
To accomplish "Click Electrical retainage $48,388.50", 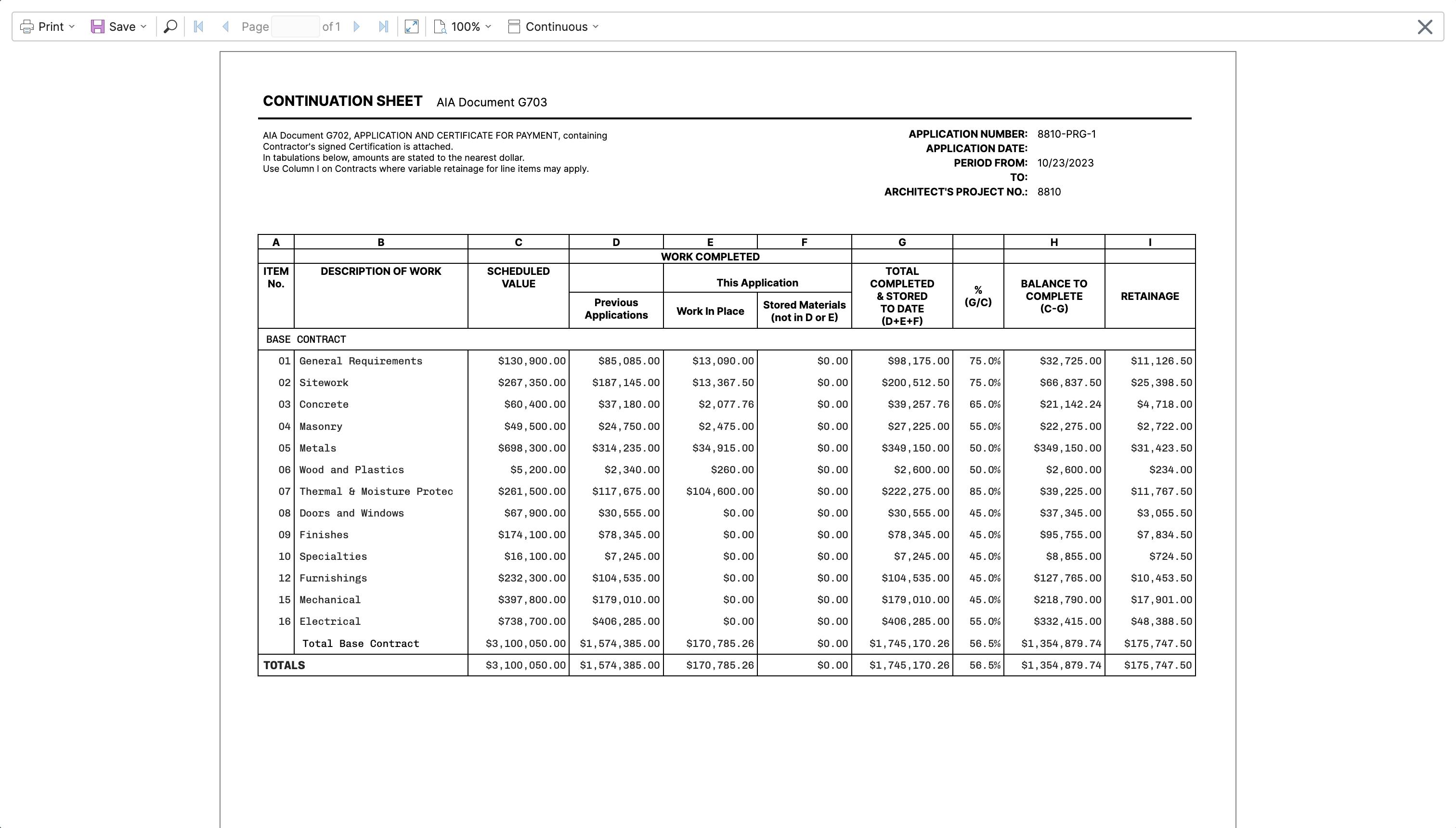I will coord(1161,621).
